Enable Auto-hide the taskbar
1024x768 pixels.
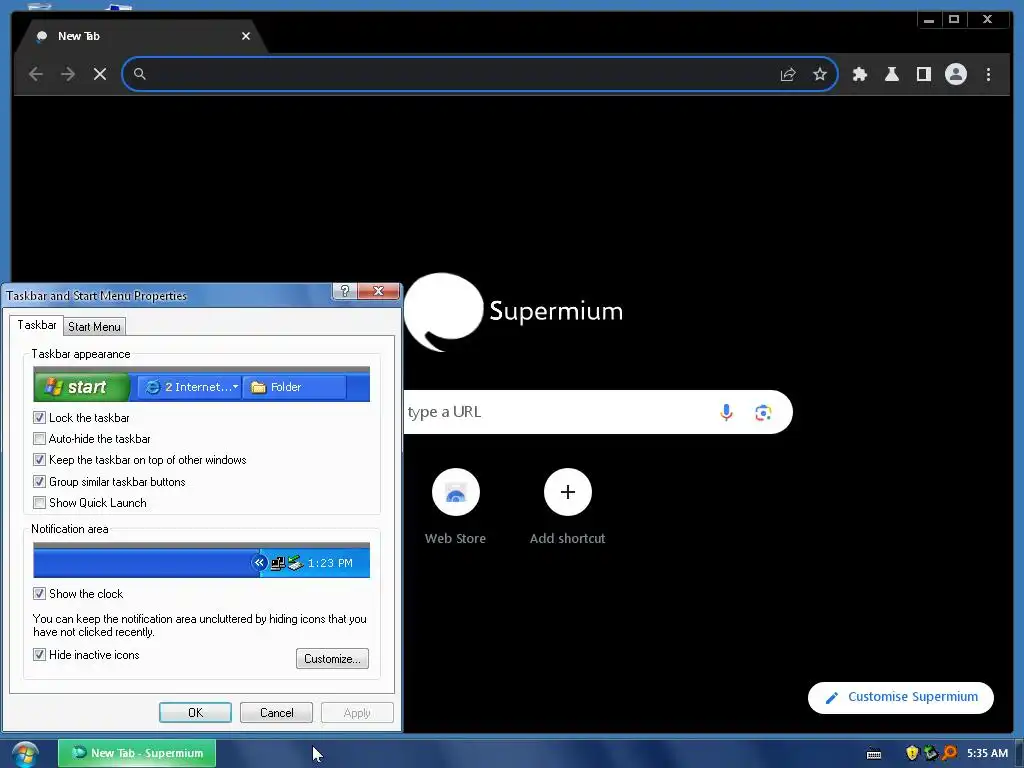[x=39, y=439]
